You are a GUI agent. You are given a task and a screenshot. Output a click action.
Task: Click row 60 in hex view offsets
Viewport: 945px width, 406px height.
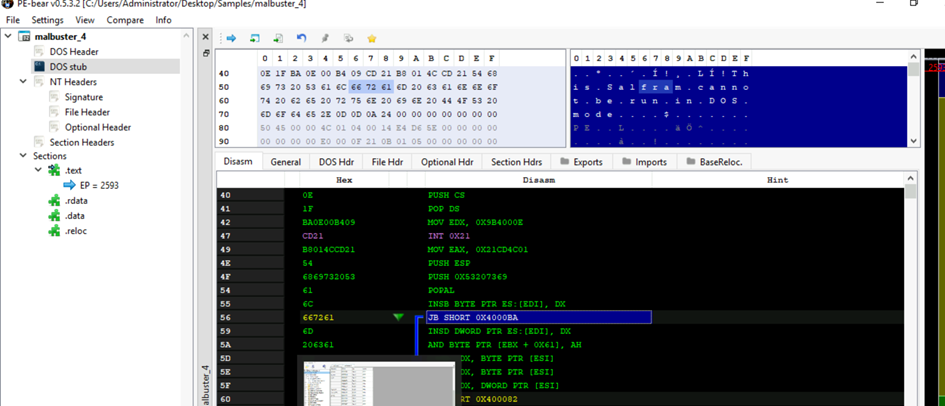click(224, 101)
